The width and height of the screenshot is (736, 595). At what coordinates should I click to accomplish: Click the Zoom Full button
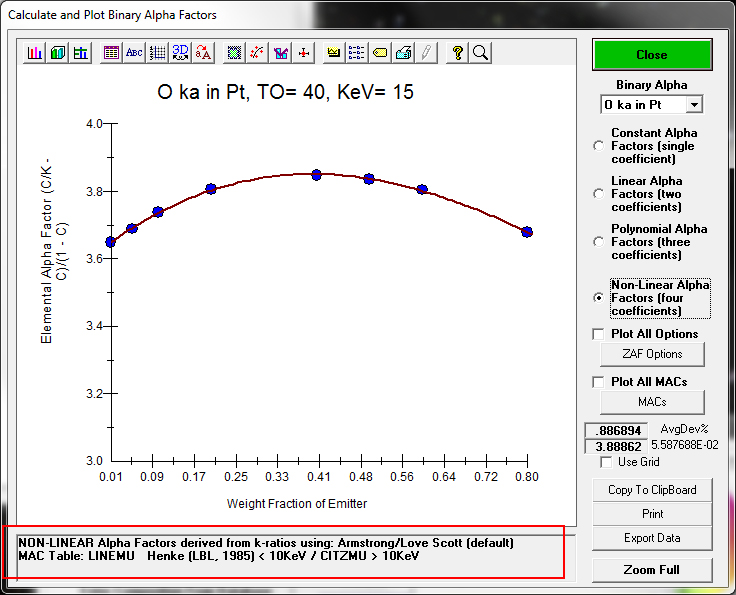point(651,570)
